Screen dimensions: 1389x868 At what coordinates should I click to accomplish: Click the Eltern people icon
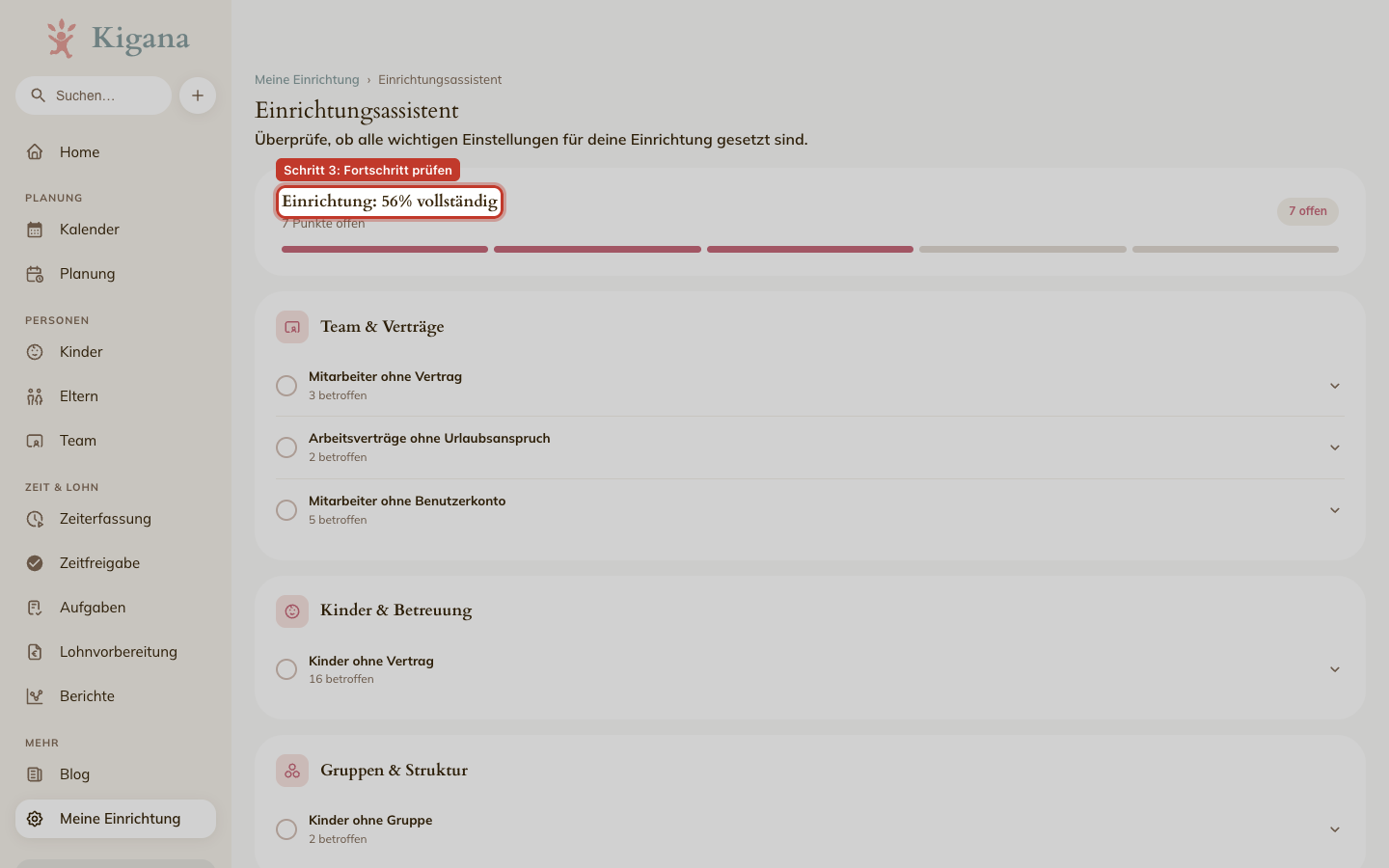tap(35, 396)
